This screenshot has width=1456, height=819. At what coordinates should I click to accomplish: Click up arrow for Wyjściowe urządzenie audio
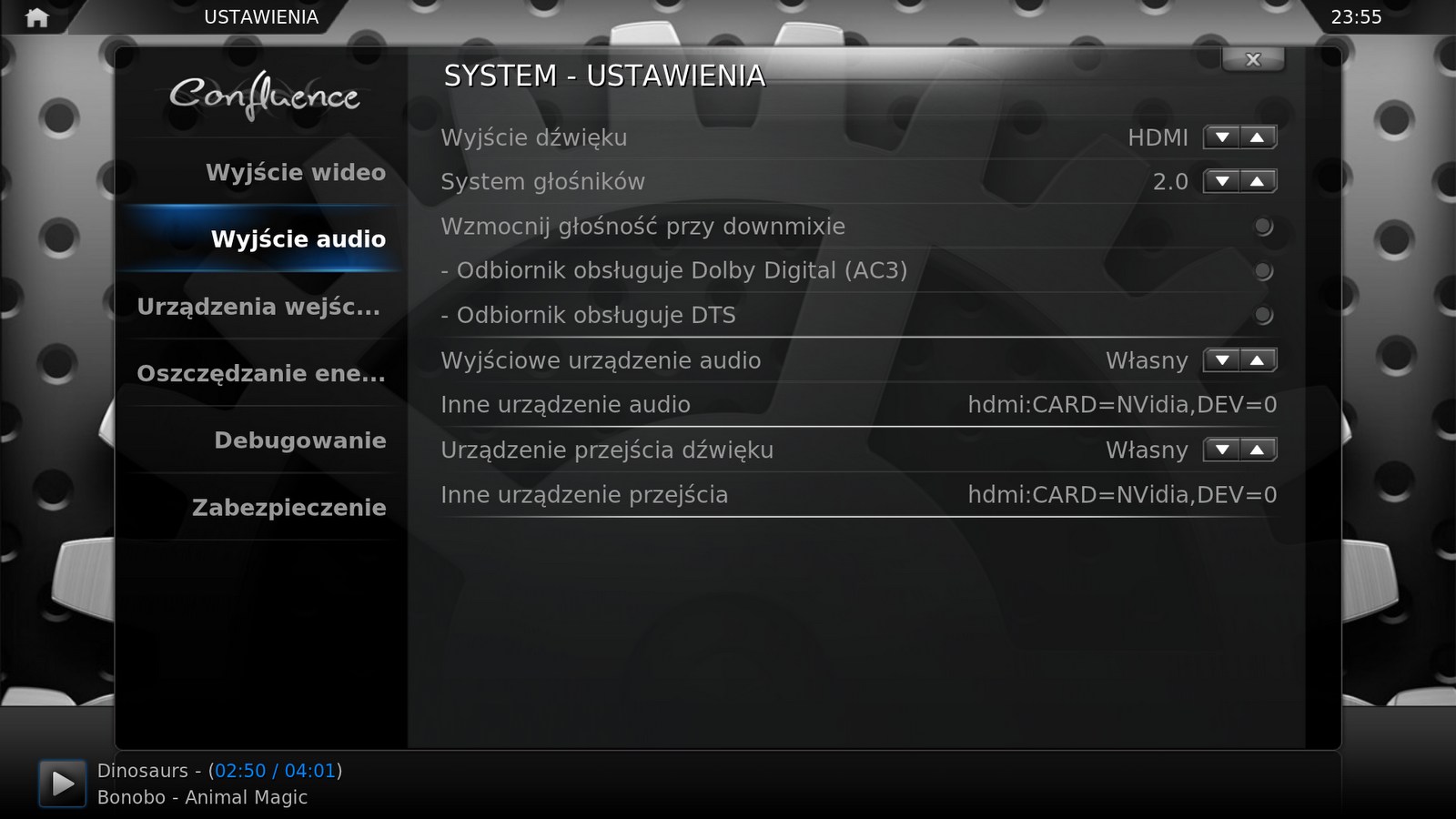click(x=1258, y=360)
